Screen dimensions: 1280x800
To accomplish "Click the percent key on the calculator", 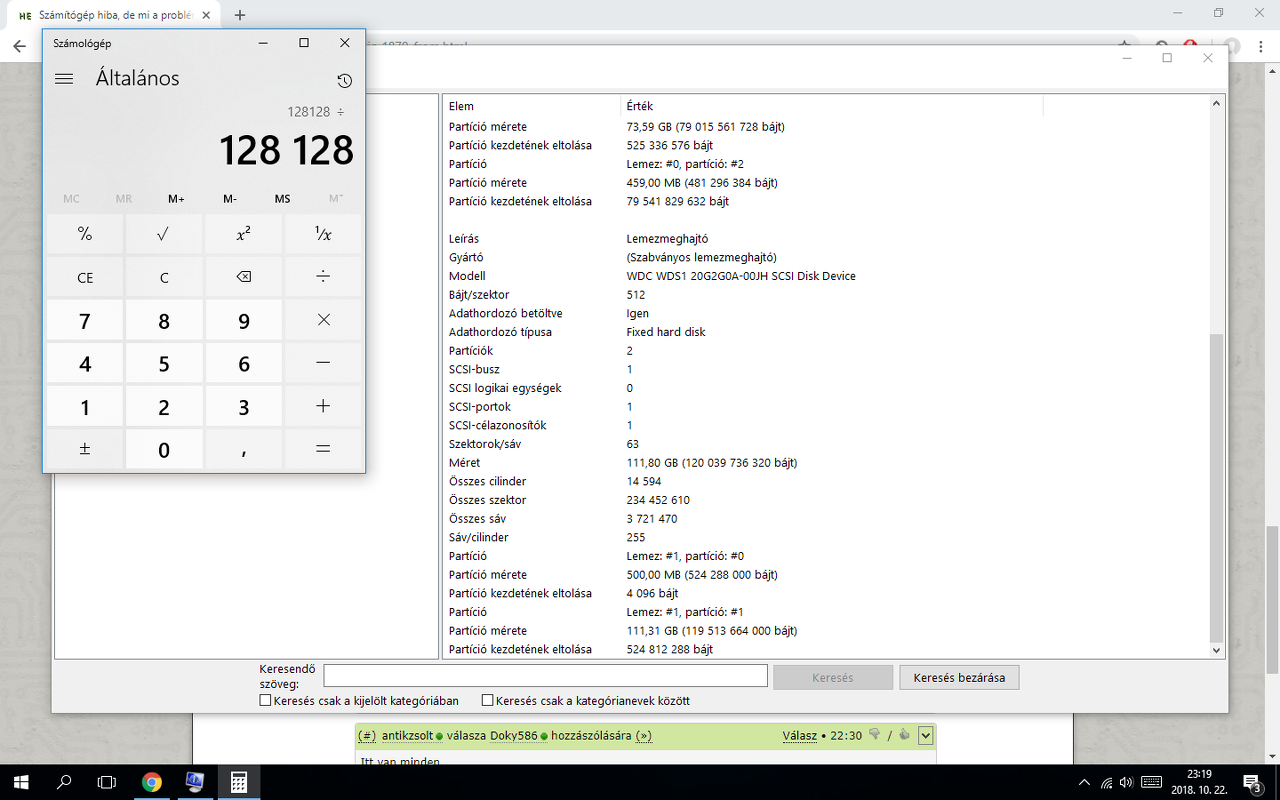I will click(85, 234).
